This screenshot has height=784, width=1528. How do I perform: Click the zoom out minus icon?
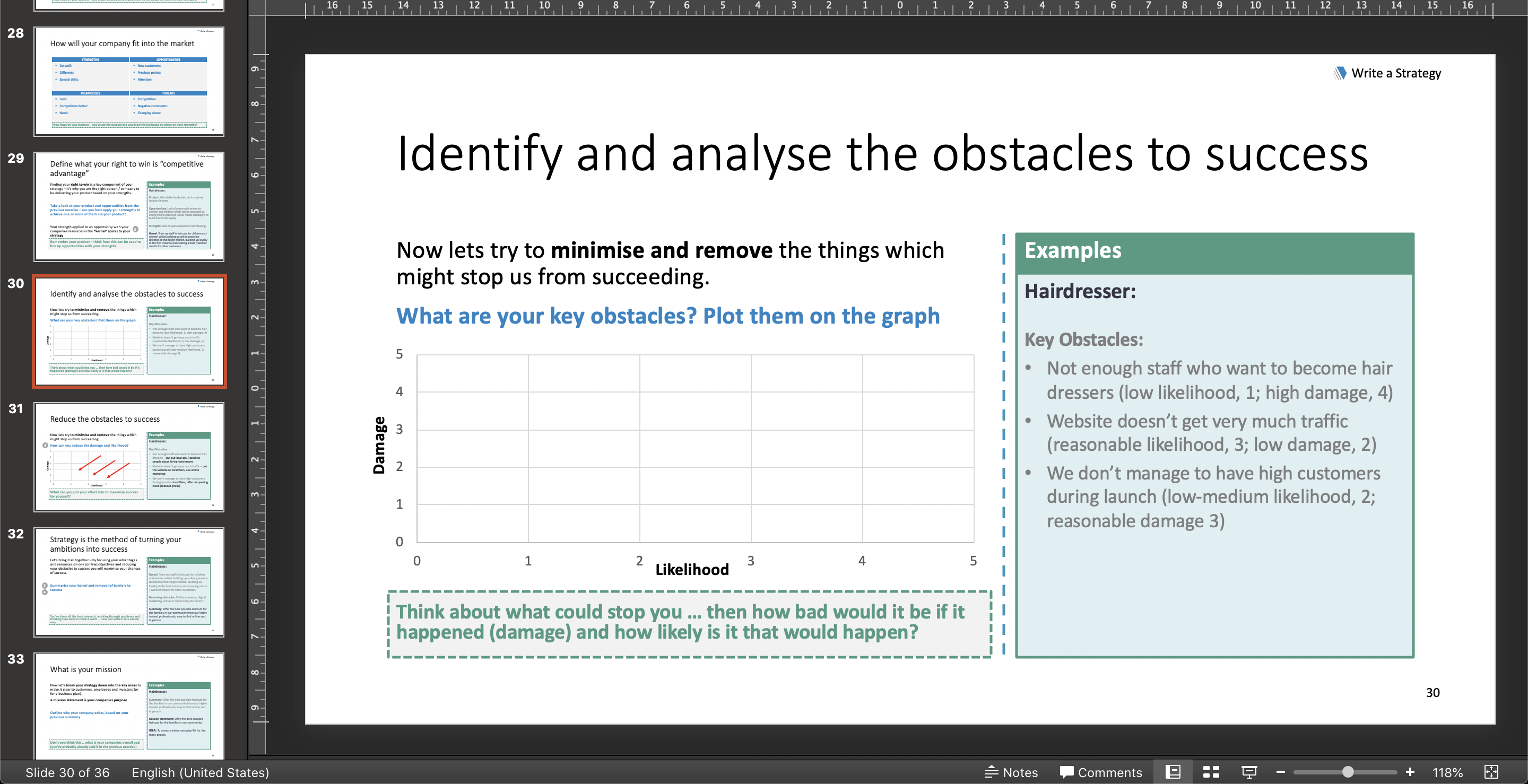pos(1281,772)
